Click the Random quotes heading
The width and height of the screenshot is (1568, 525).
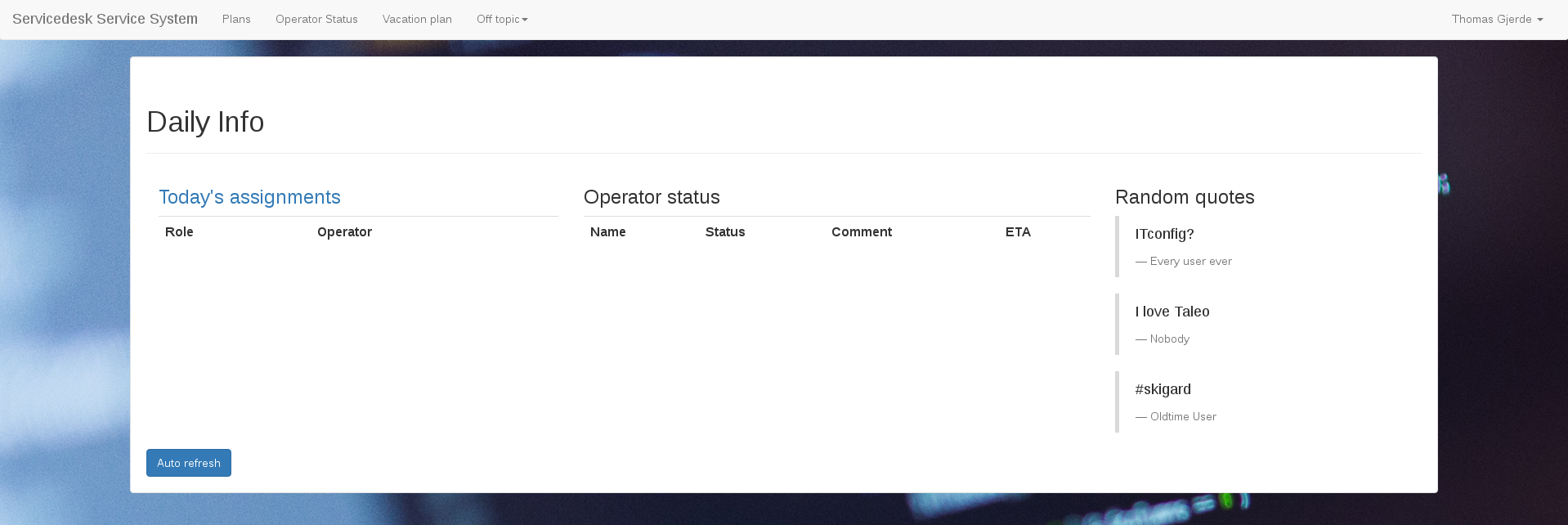pos(1185,197)
